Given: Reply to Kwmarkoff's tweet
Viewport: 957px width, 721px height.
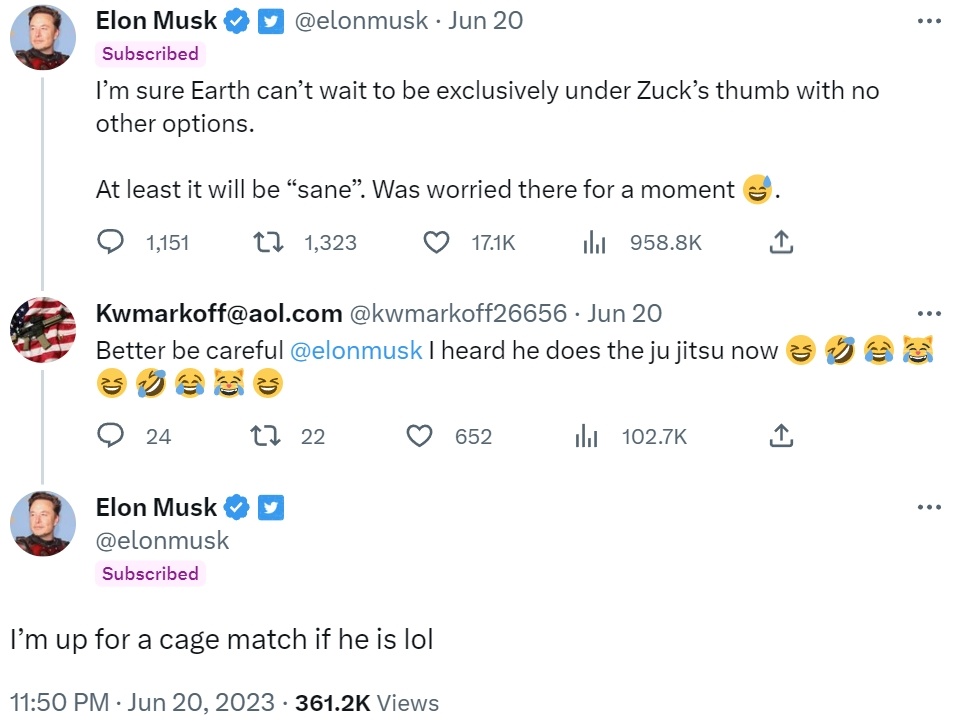Looking at the screenshot, I should tap(110, 436).
